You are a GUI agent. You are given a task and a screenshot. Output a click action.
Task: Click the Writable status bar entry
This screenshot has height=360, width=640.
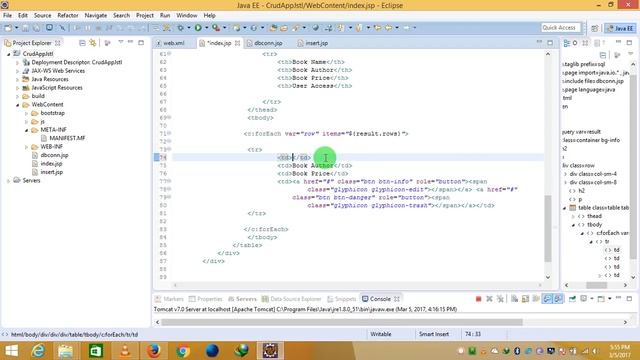point(380,334)
